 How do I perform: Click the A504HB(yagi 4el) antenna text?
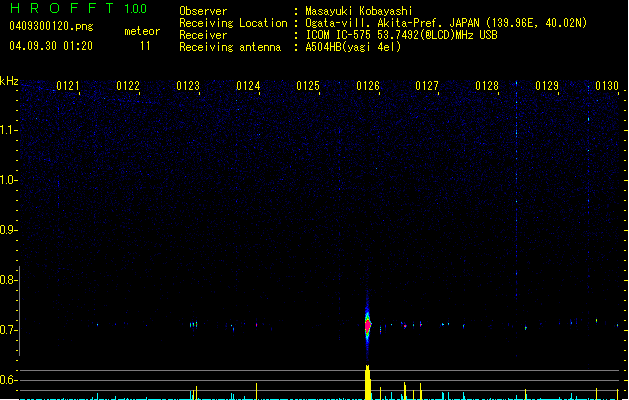[x=353, y=47]
